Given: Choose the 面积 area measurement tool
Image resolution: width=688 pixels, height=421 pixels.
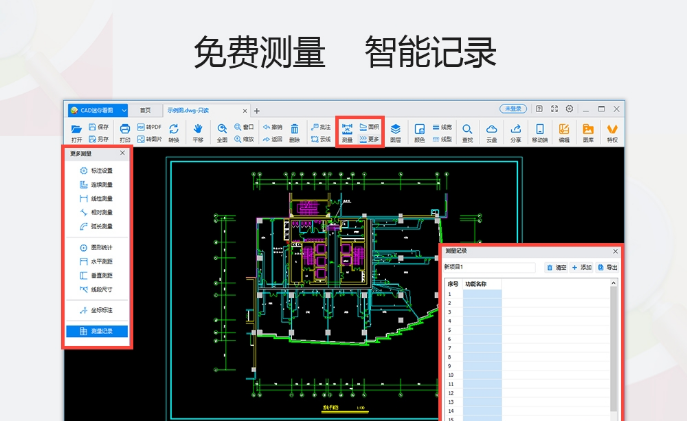Looking at the screenshot, I should [369, 127].
